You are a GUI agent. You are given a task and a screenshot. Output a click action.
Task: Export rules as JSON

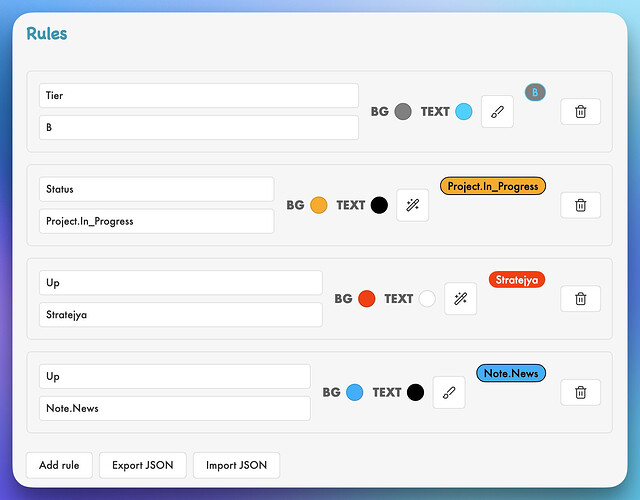(x=142, y=465)
